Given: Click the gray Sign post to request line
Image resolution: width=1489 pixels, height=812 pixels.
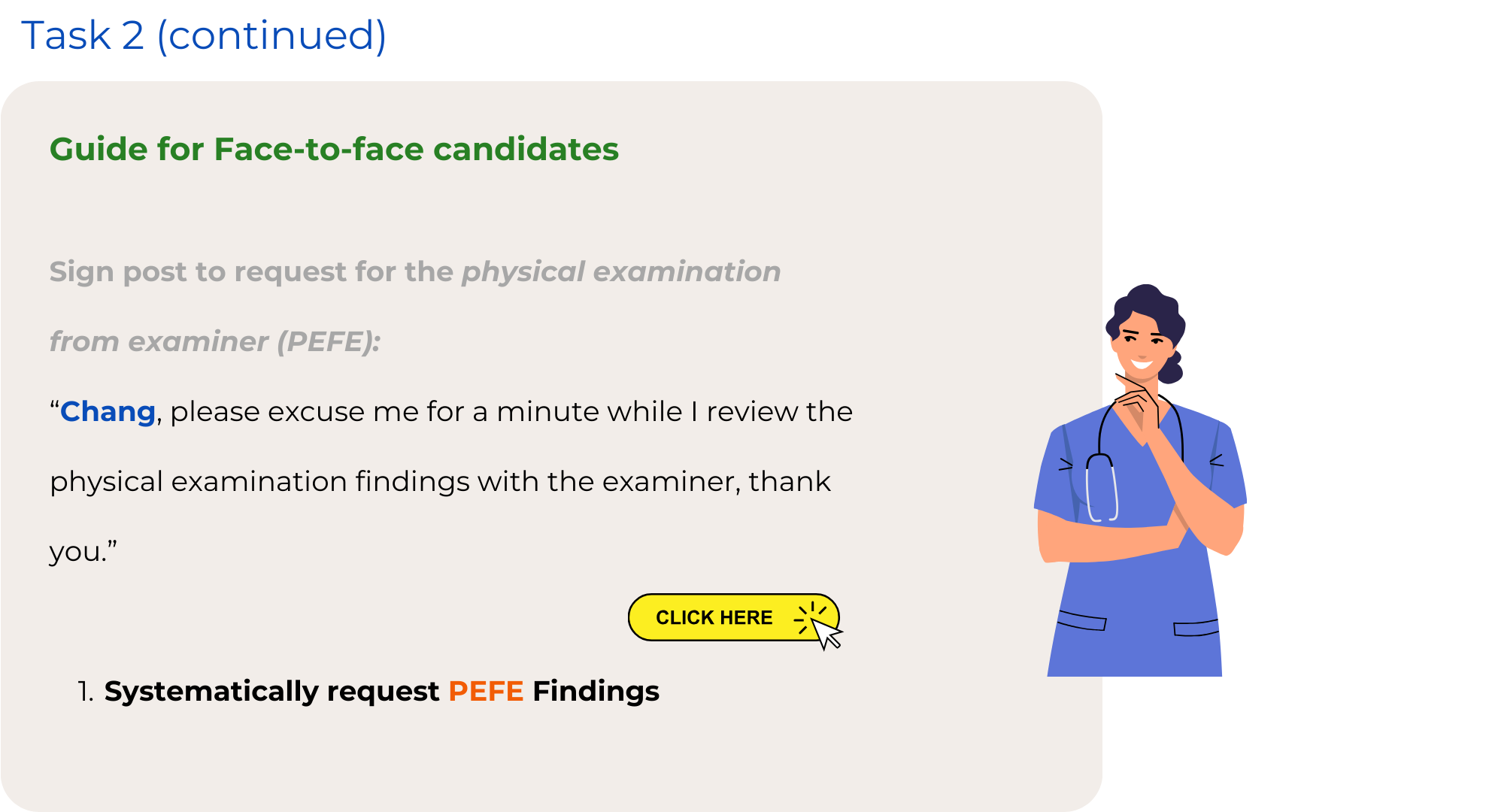Looking at the screenshot, I should click(x=415, y=271).
